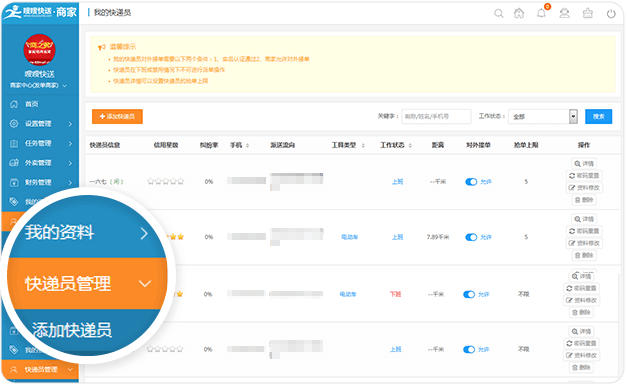Viewport: 627px width, 384px height.
Task: Open 详情 for courier 一六七
Action: [x=584, y=164]
